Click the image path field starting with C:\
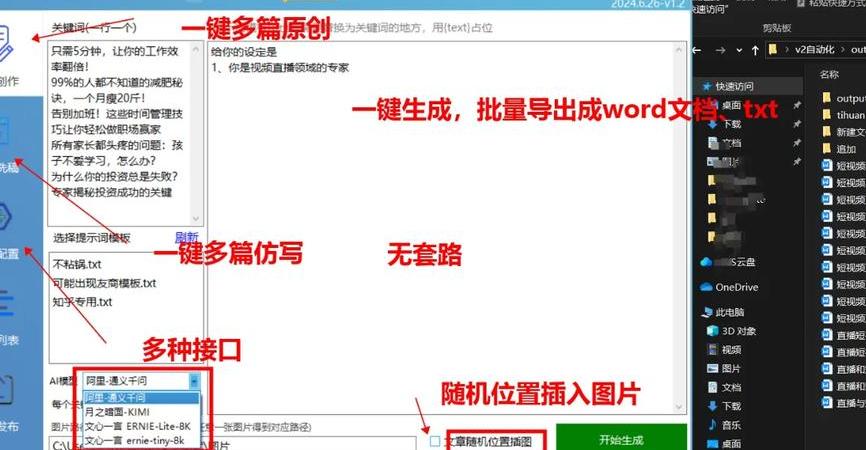Image resolution: width=866 pixels, height=450 pixels. (233, 443)
